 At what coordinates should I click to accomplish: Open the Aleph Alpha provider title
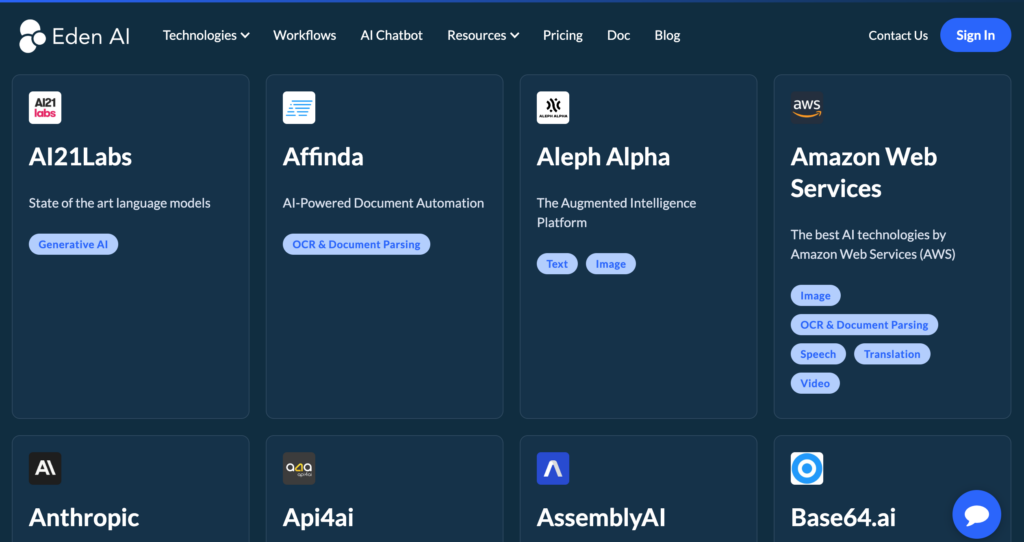pos(603,157)
